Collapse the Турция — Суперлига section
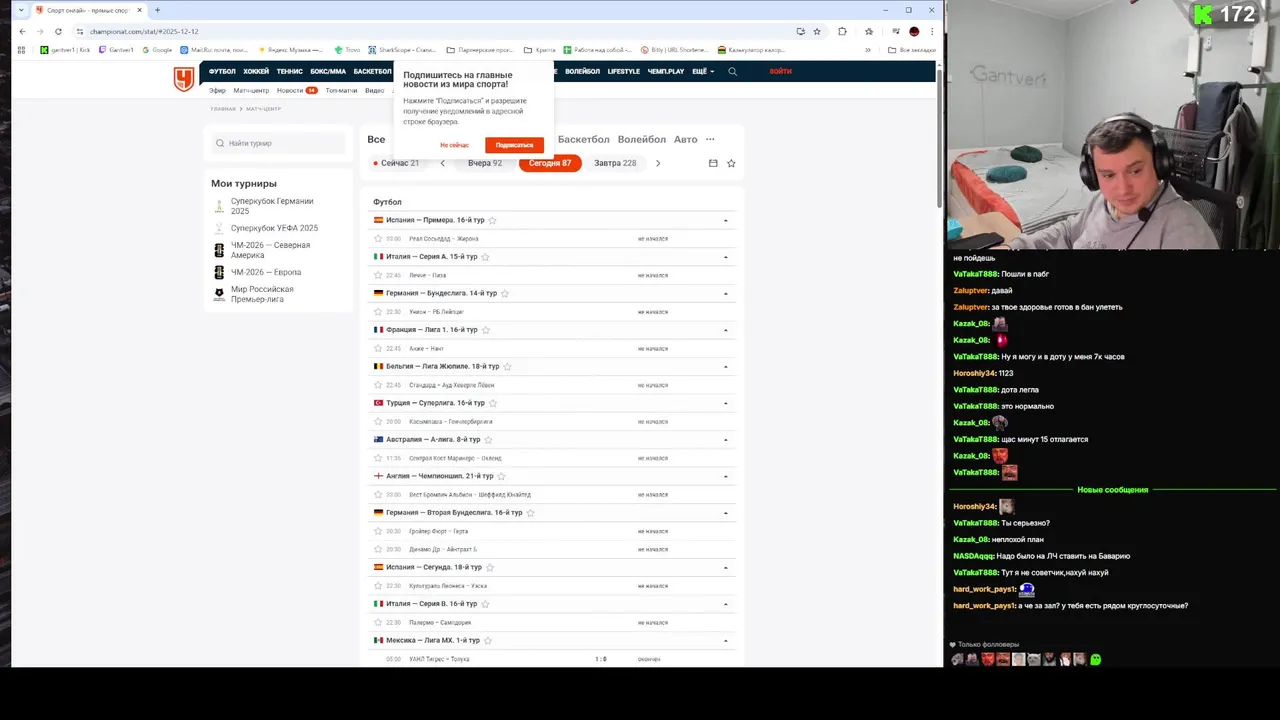The width and height of the screenshot is (1280, 720). point(726,403)
